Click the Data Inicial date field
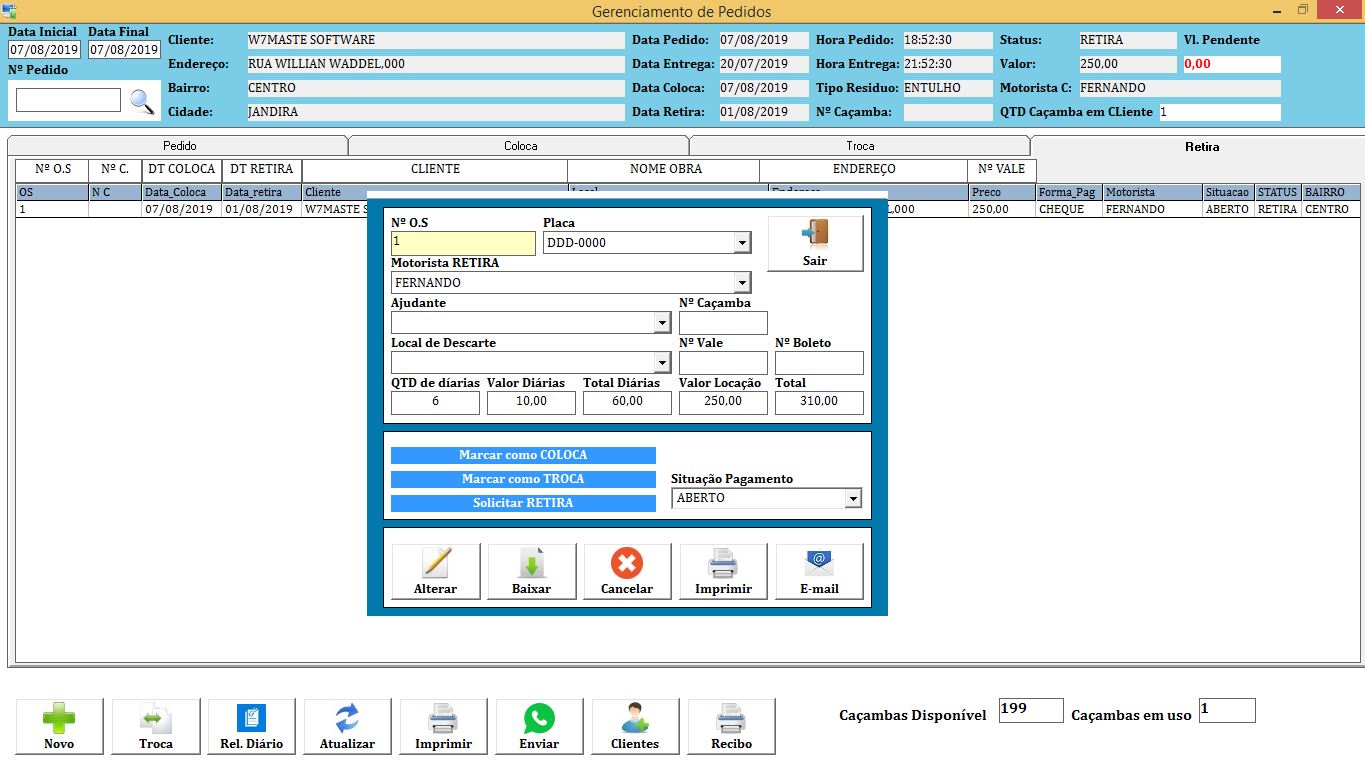1365x768 pixels. 45,50
